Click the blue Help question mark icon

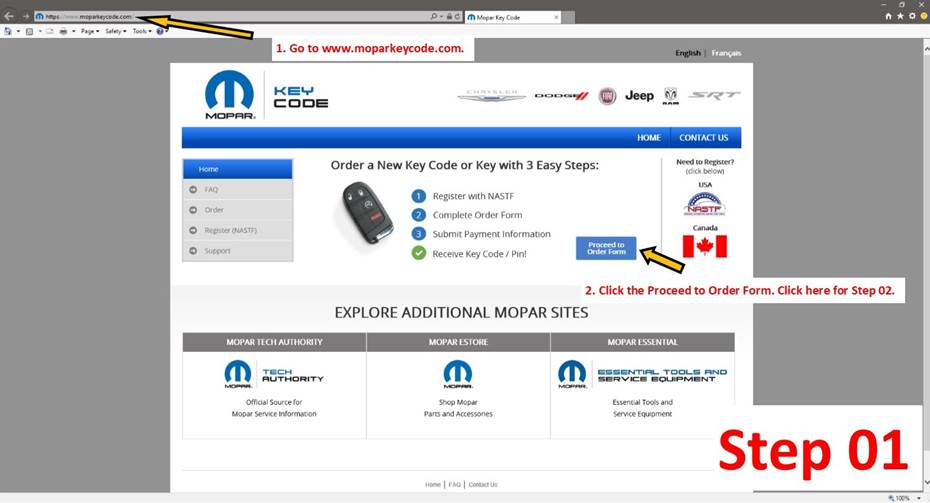tap(160, 31)
